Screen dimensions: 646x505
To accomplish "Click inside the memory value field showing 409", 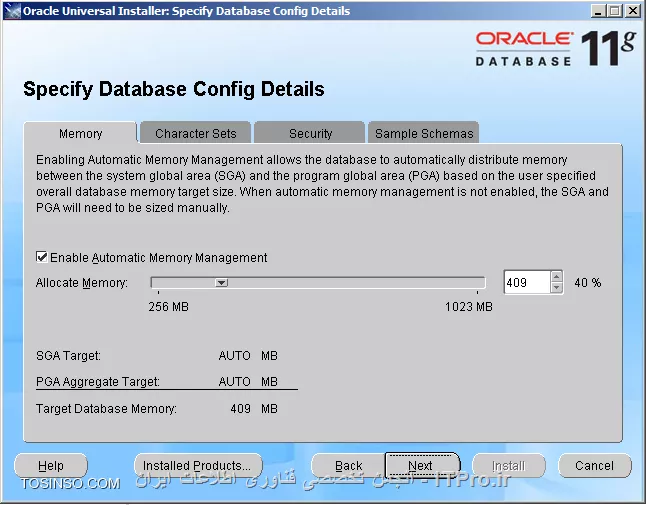I will tap(527, 283).
